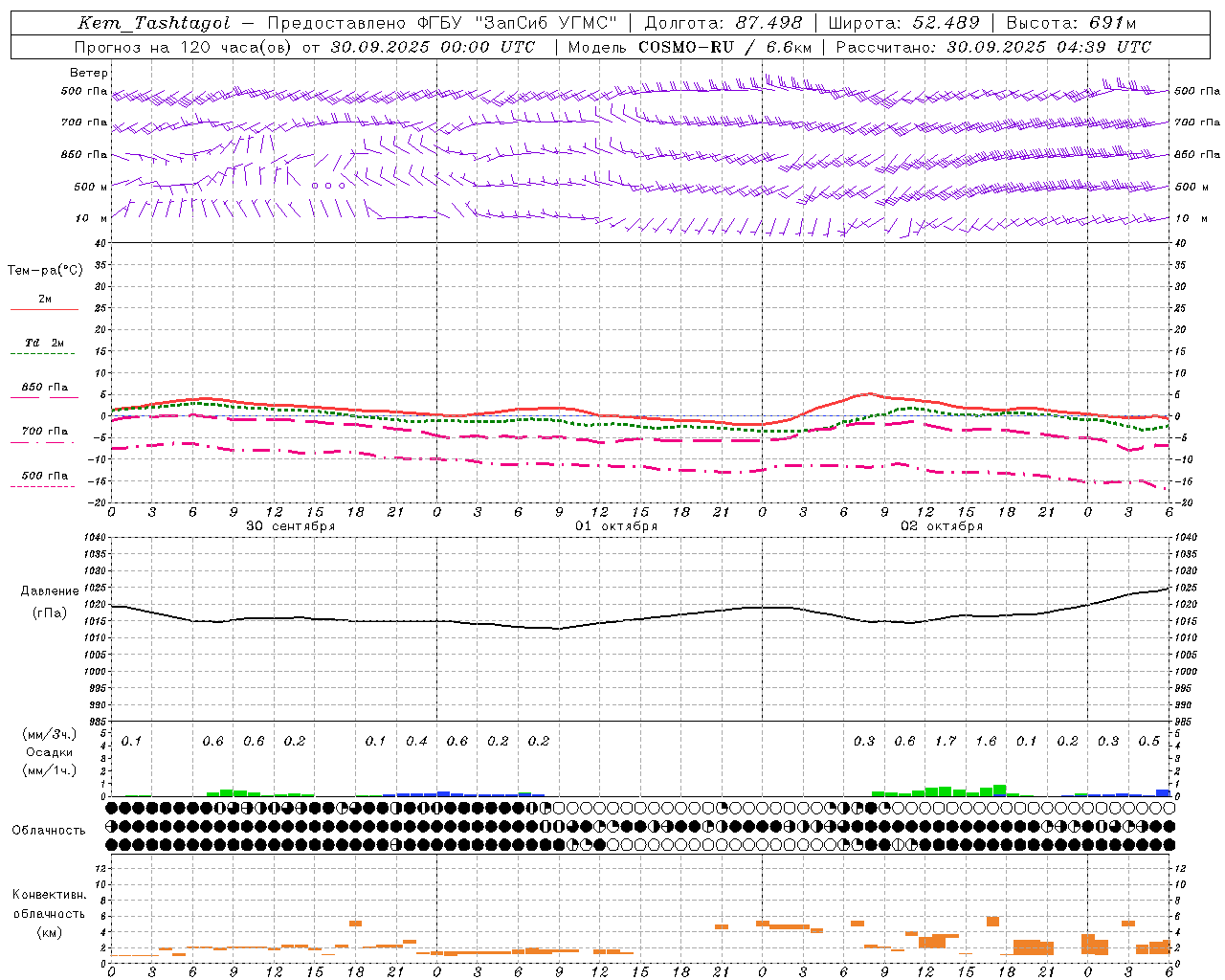The height and width of the screenshot is (980, 1225).
Task: Click the precipitation value 0.5
Action: 1149,741
